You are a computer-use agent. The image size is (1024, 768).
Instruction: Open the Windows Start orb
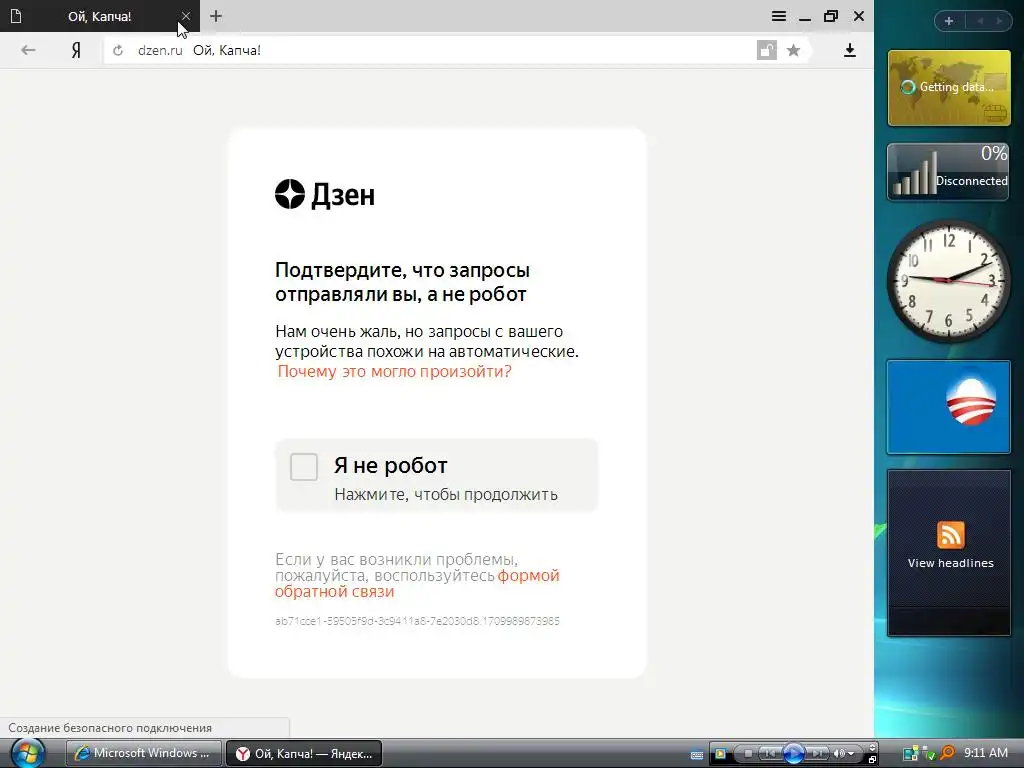(x=27, y=753)
